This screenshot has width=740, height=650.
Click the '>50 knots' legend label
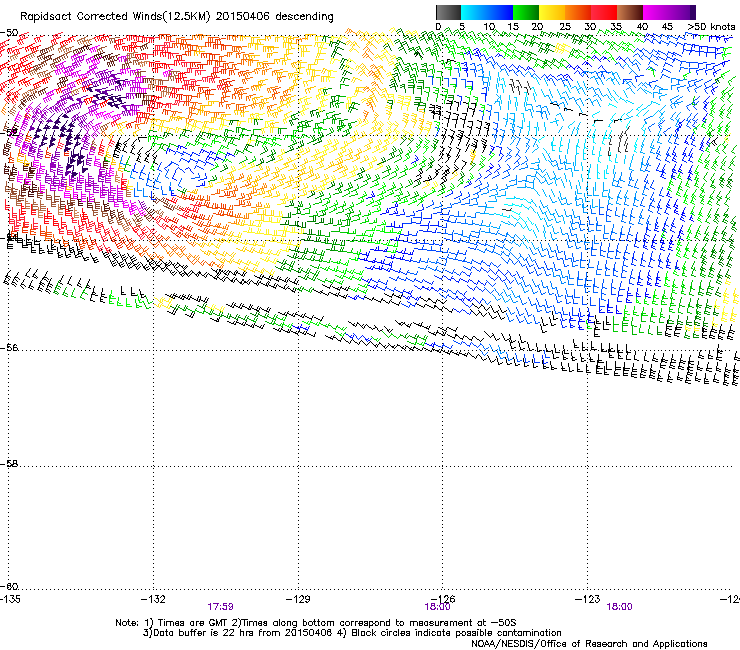pyautogui.click(x=711, y=27)
